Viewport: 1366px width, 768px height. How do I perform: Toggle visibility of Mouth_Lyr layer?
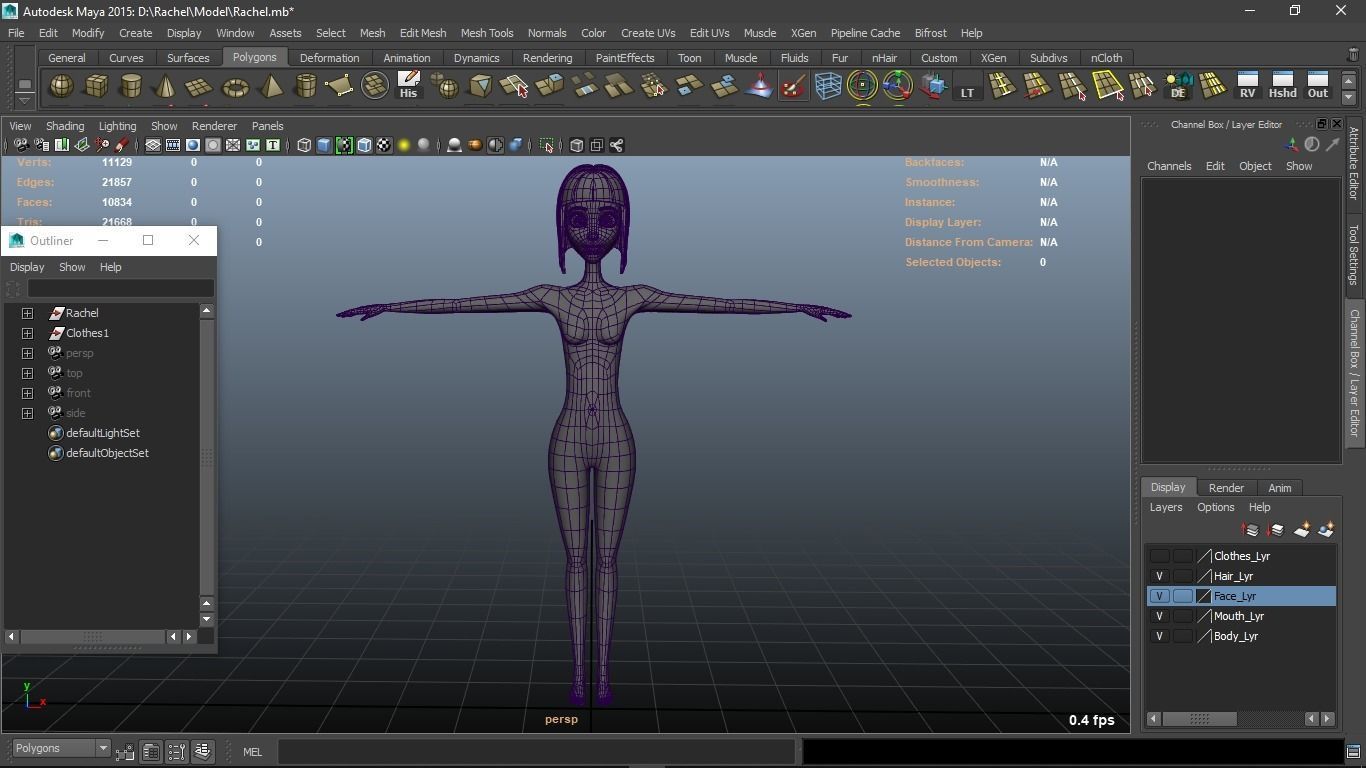pyautogui.click(x=1159, y=616)
